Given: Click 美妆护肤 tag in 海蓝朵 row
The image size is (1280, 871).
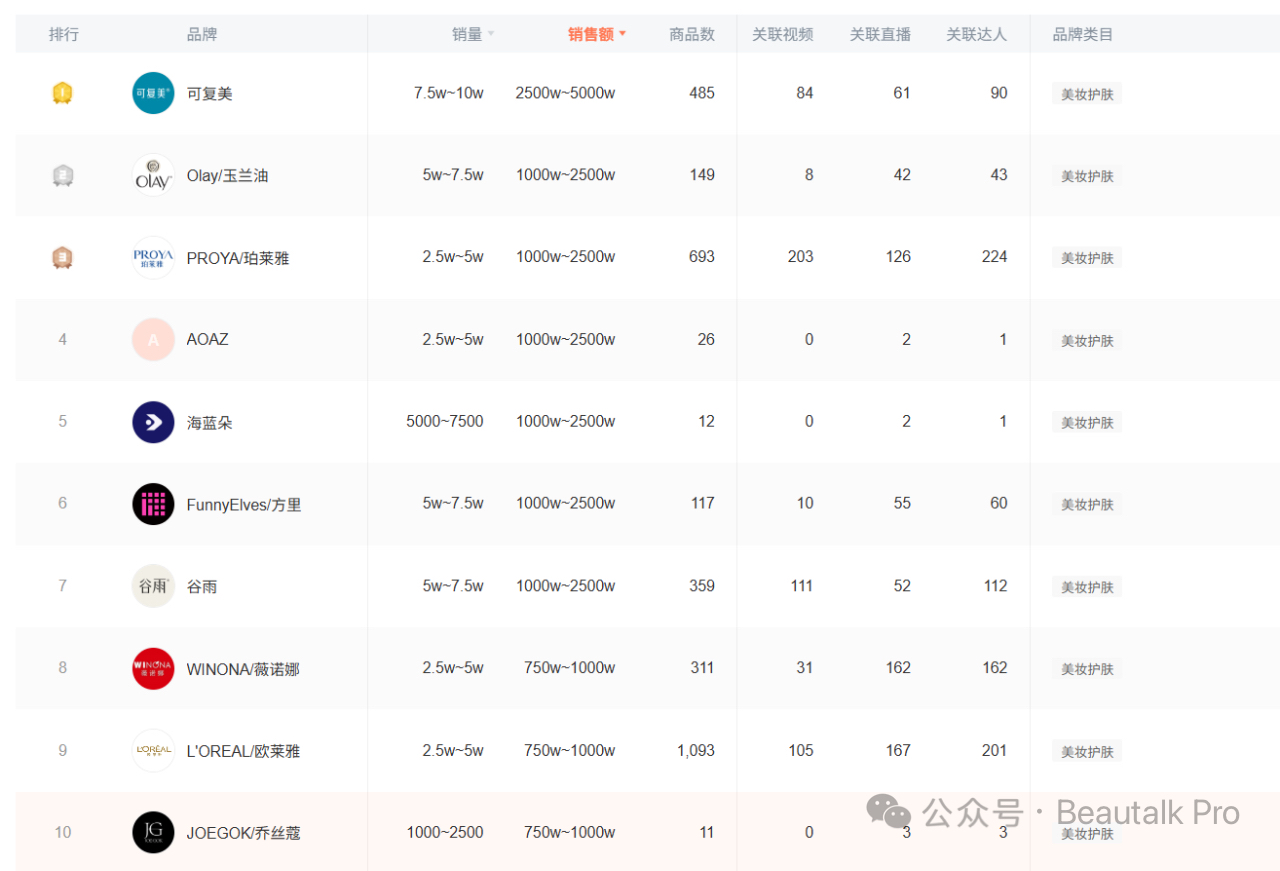Looking at the screenshot, I should pos(1087,423).
